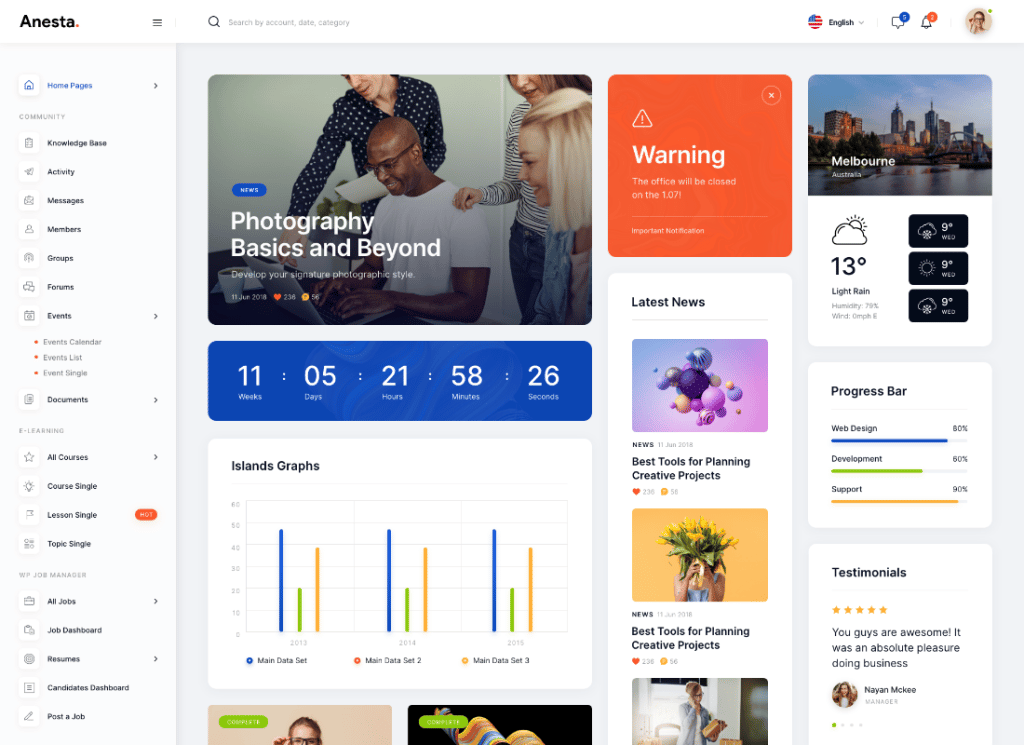The width and height of the screenshot is (1024, 745).
Task: Open the yellow tulips news thumbnail
Action: [x=699, y=555]
